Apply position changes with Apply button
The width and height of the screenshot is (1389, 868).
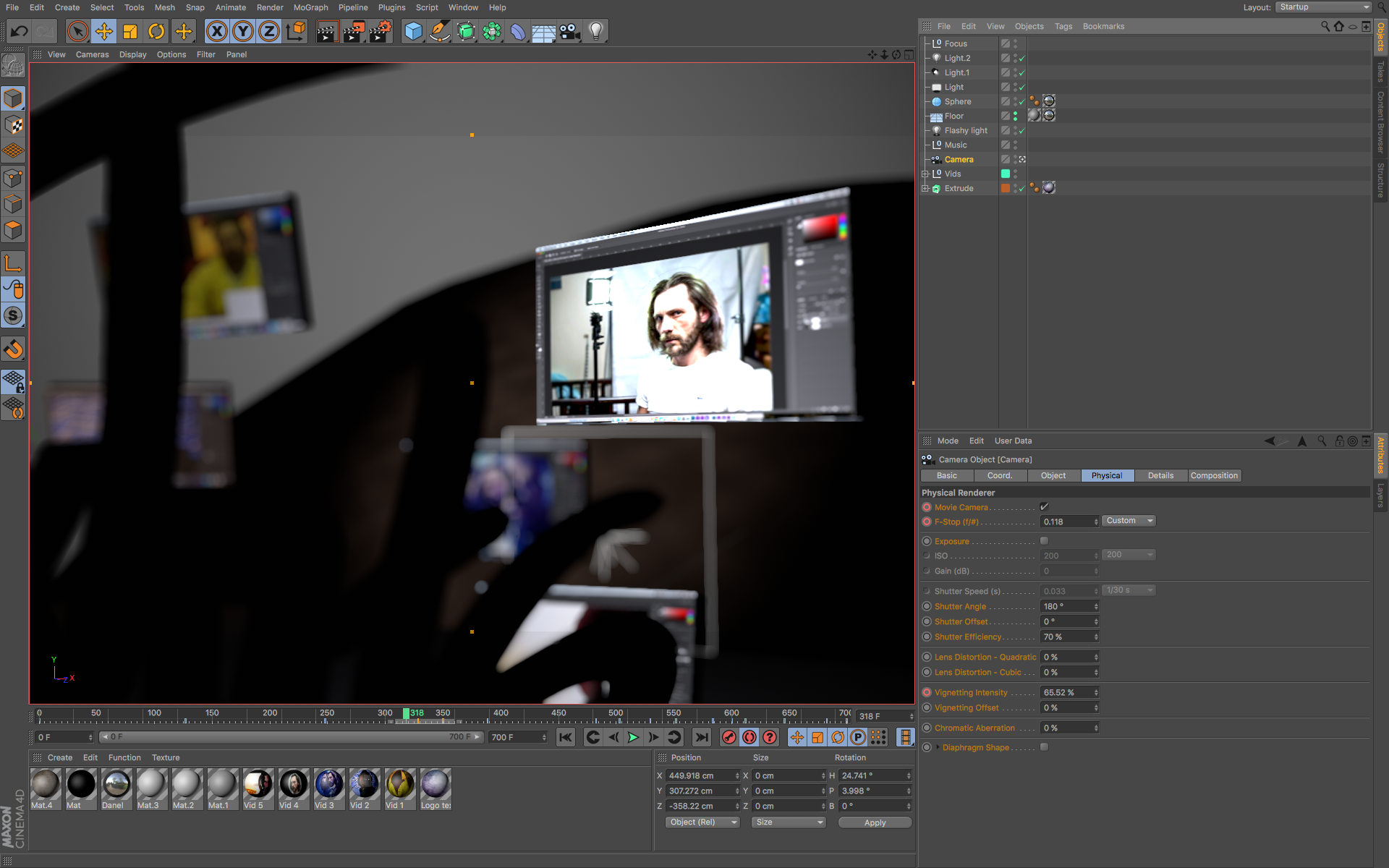[874, 822]
